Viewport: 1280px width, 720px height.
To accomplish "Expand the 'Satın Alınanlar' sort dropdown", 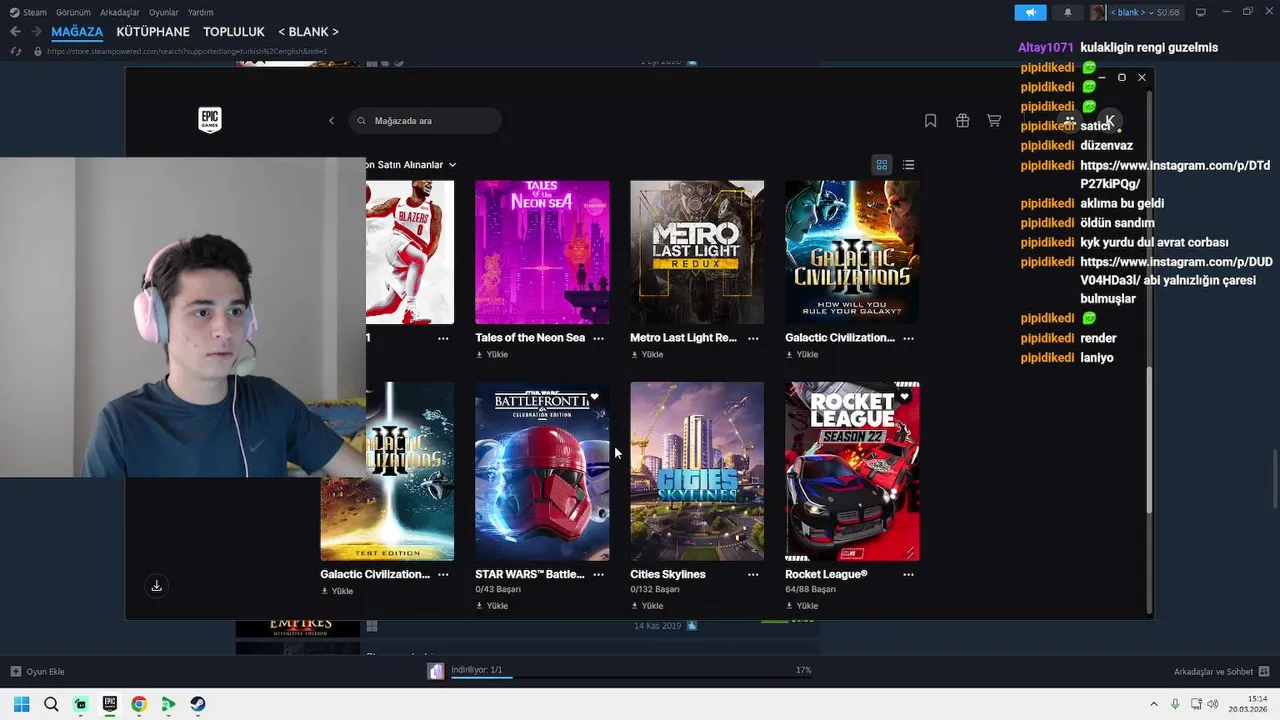I will [411, 165].
